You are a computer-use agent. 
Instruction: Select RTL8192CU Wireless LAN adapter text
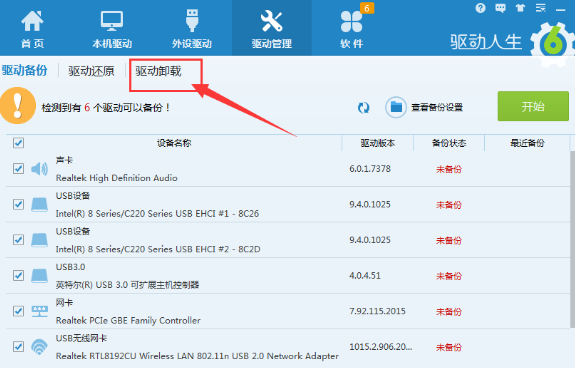[197, 356]
